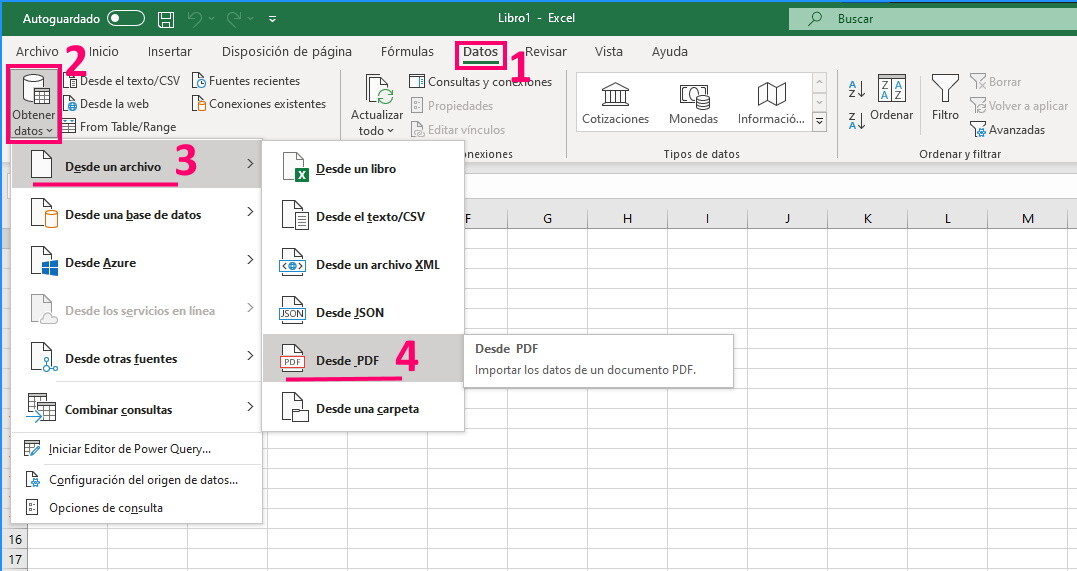The image size is (1077, 571).
Task: Open Consultas y conexiones pane
Action: pos(481,82)
